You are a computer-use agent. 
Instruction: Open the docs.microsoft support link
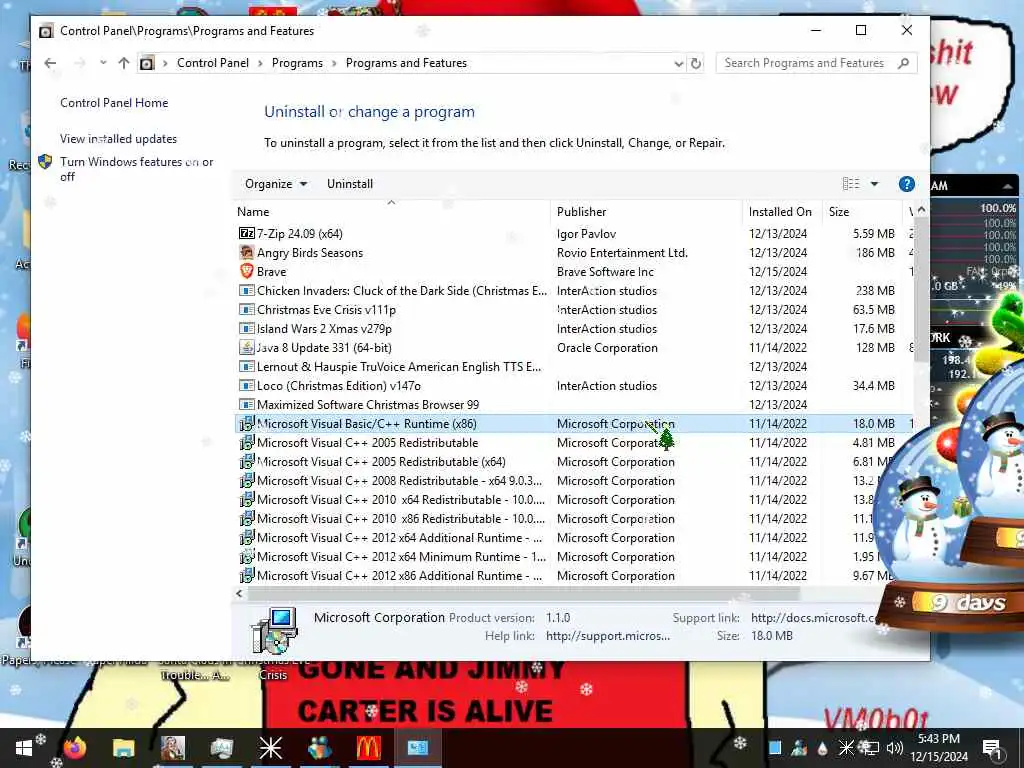coord(814,618)
